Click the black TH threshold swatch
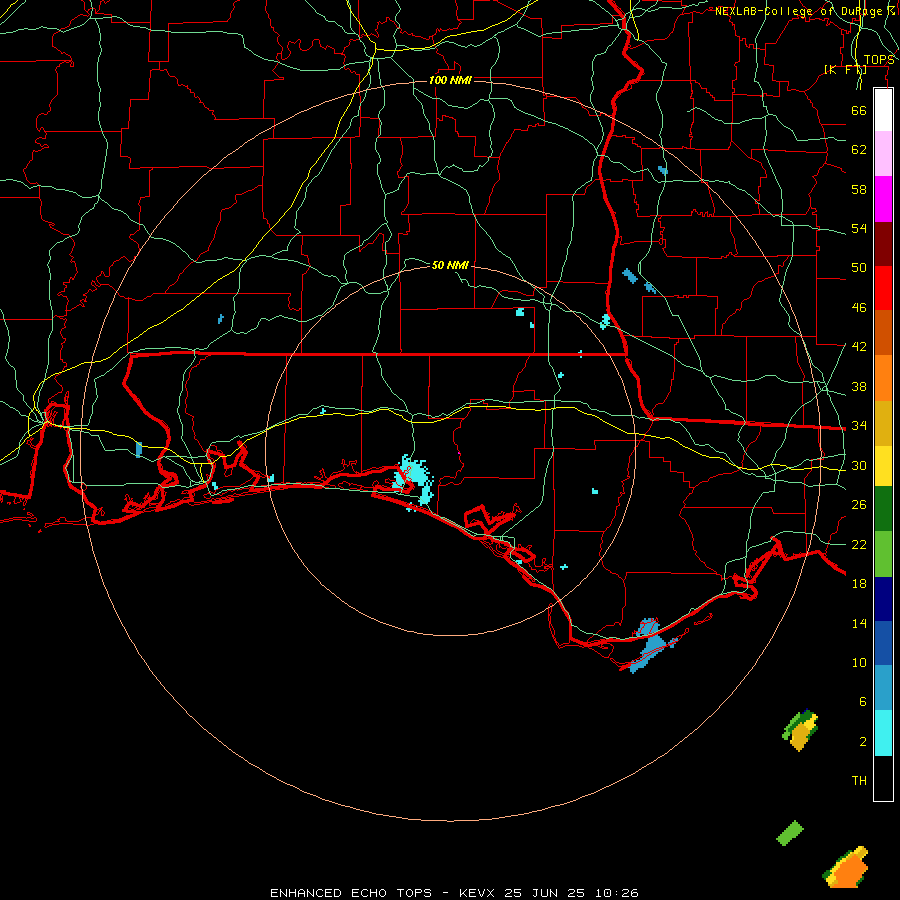 [883, 778]
